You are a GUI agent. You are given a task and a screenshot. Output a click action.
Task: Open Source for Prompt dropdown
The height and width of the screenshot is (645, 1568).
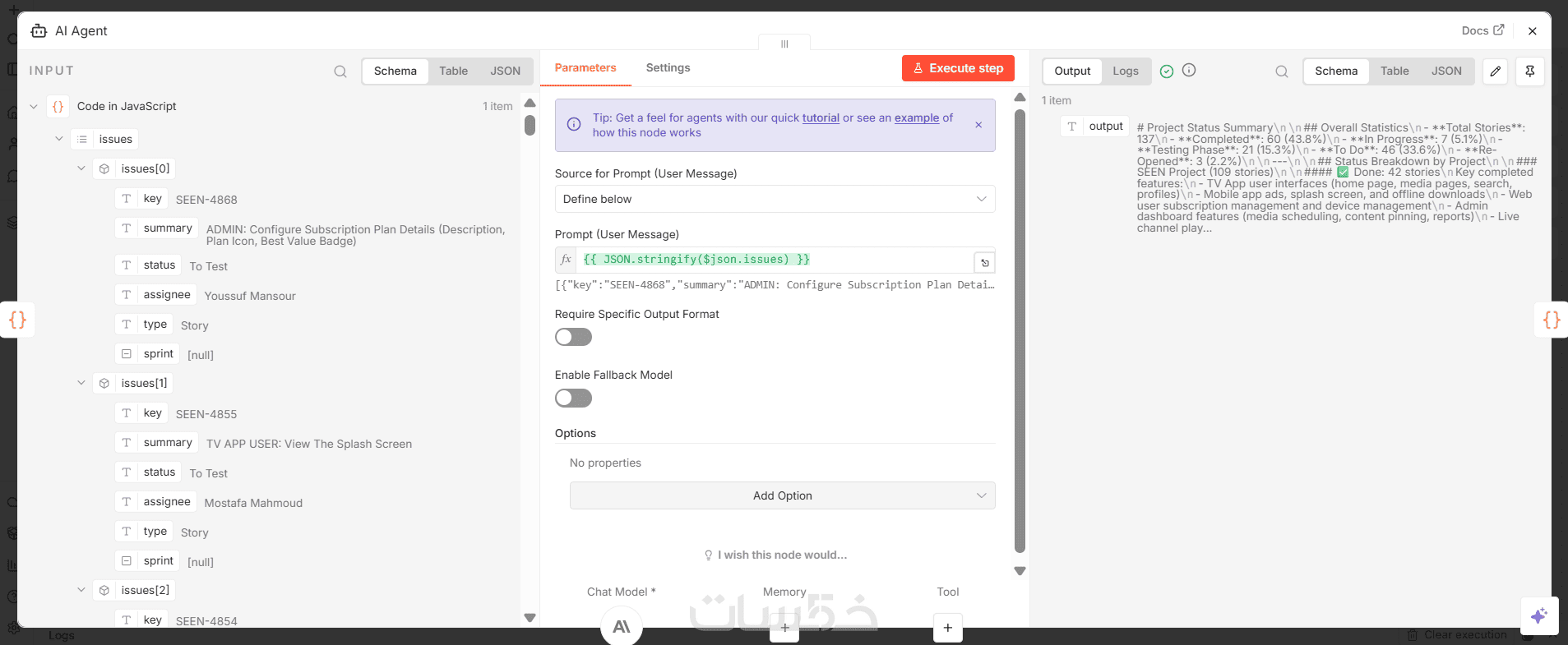[775, 199]
